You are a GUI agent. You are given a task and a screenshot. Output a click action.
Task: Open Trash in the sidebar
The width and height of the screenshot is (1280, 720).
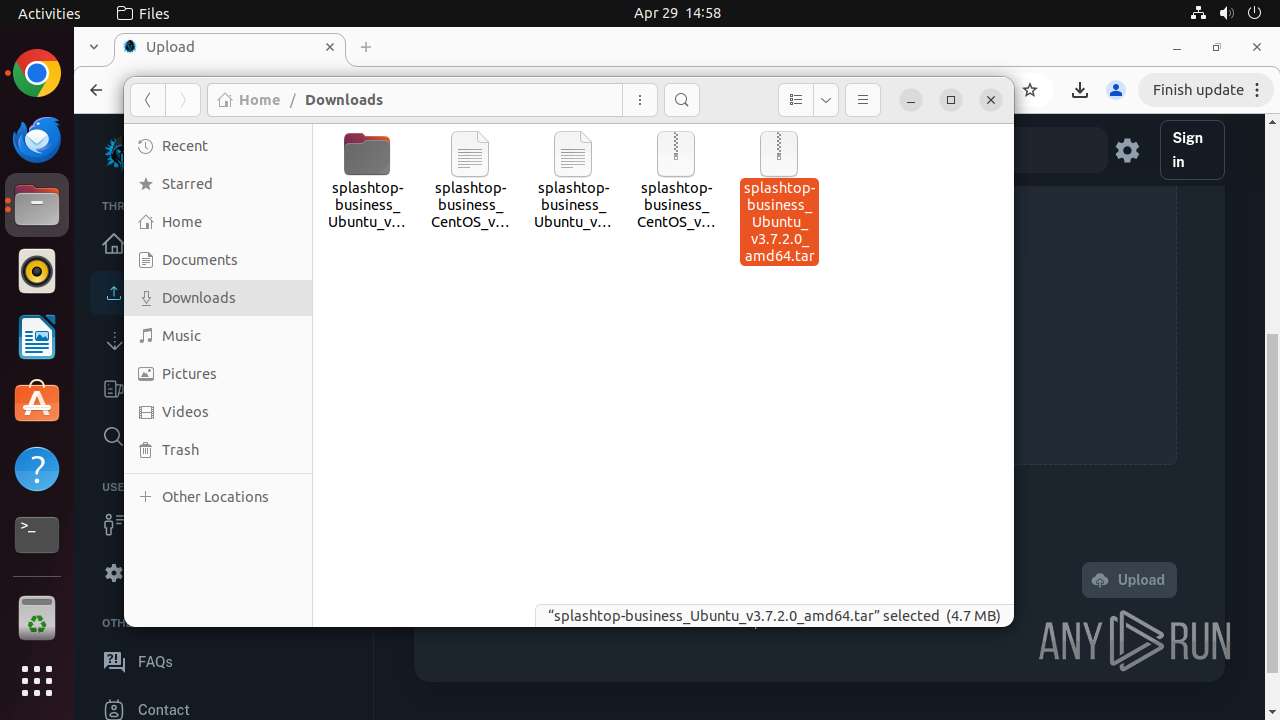[218, 450]
